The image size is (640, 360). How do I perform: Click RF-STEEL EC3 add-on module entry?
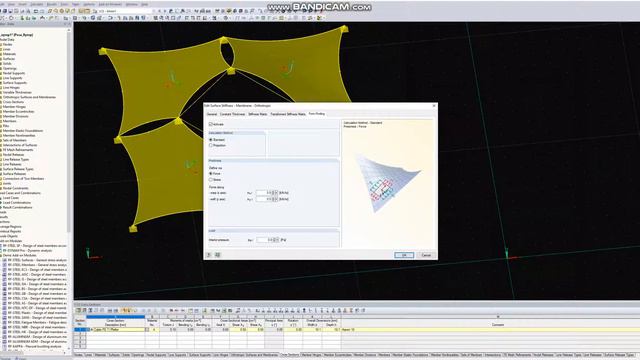pos(37,269)
